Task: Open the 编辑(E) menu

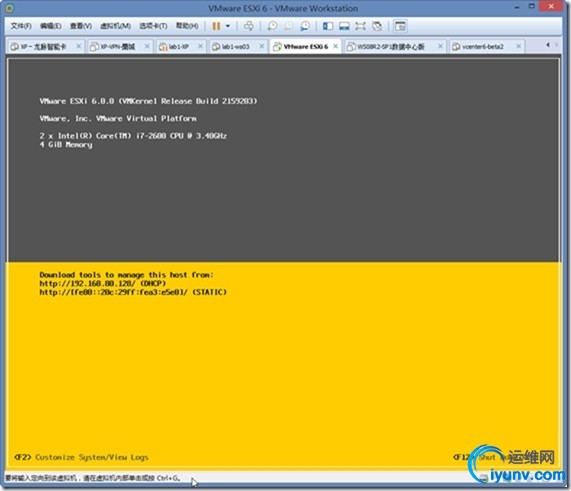Action: (50, 26)
